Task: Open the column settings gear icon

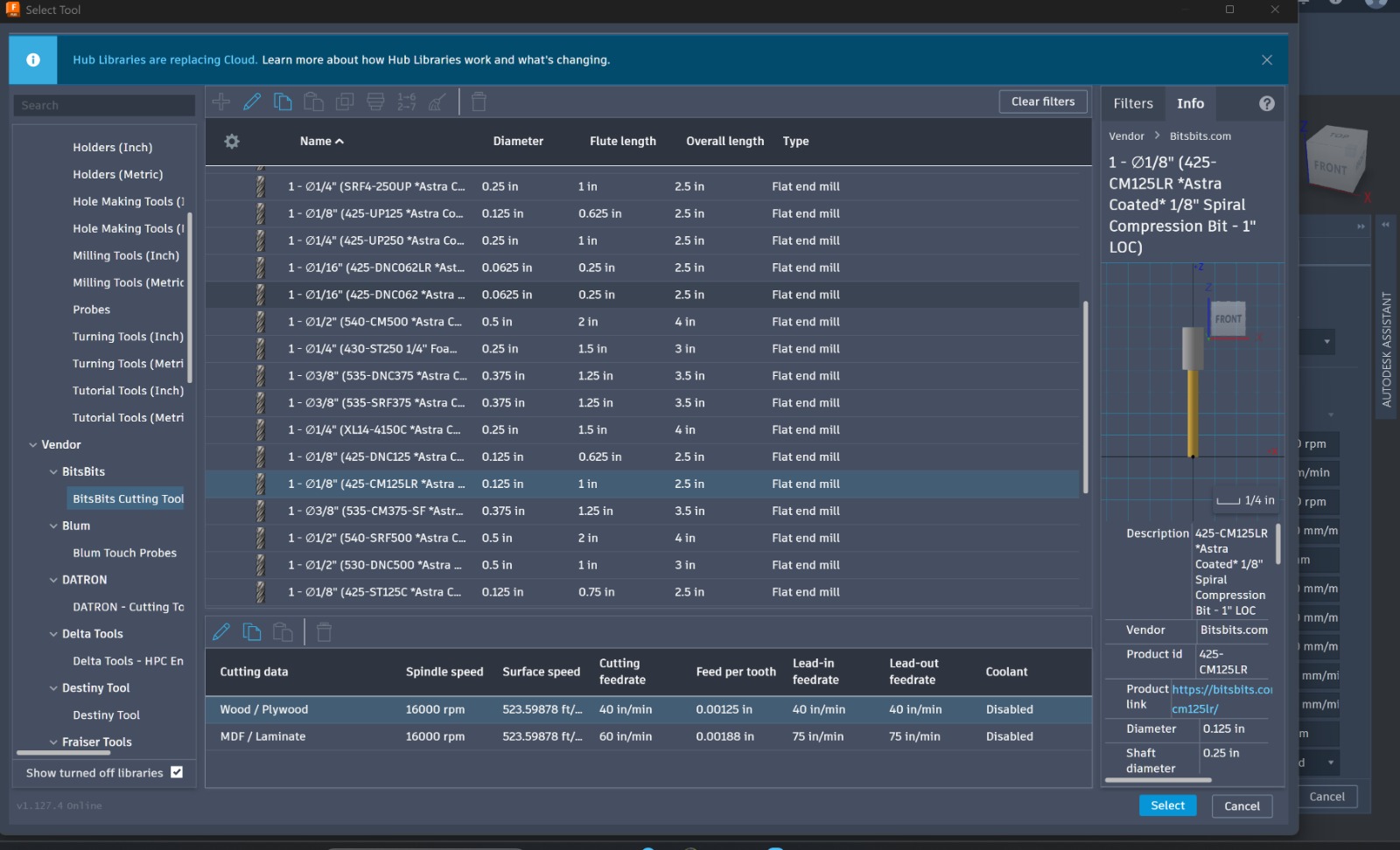Action: pyautogui.click(x=232, y=141)
